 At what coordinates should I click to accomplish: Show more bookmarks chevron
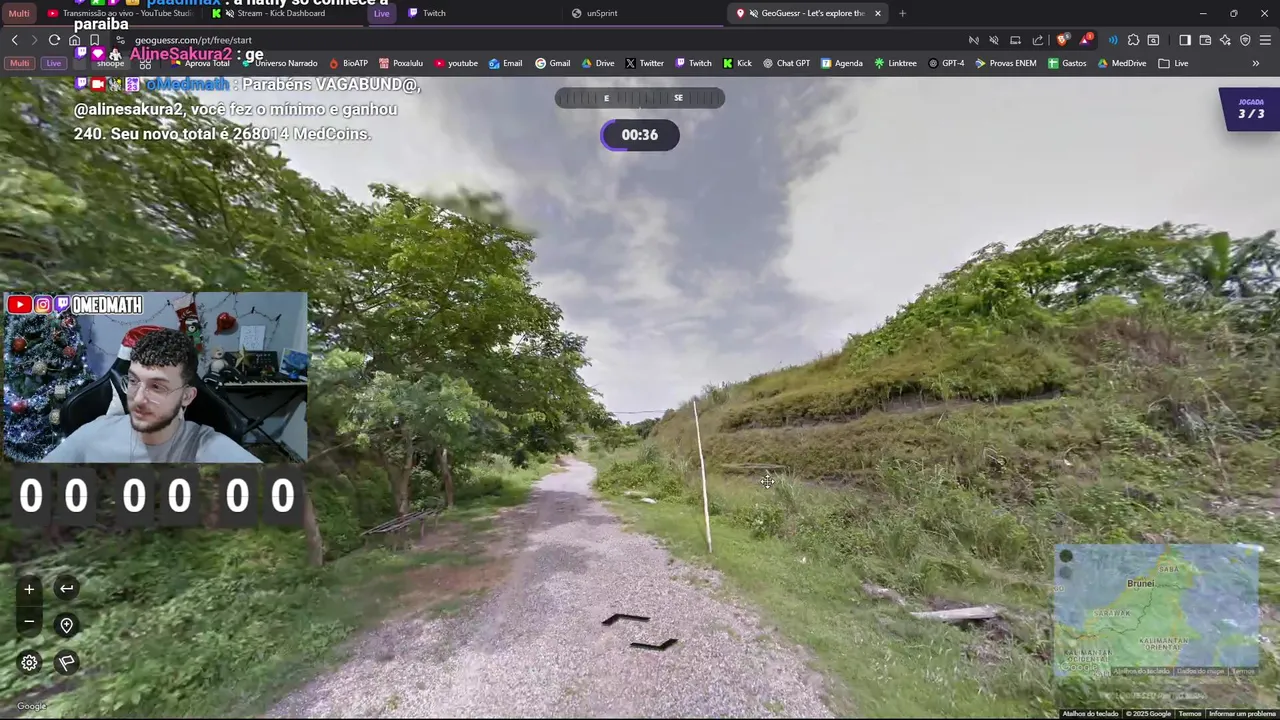1256,63
